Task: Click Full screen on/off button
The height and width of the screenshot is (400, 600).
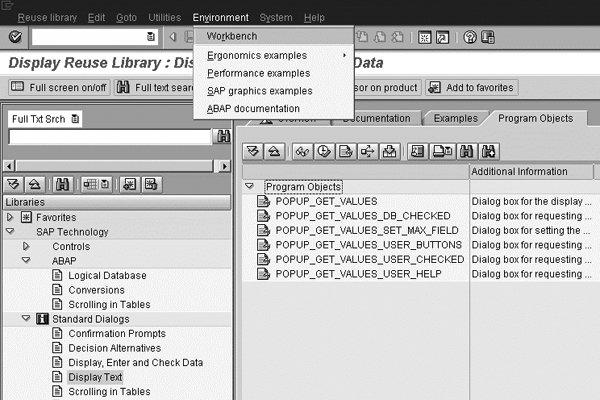Action: (x=59, y=87)
